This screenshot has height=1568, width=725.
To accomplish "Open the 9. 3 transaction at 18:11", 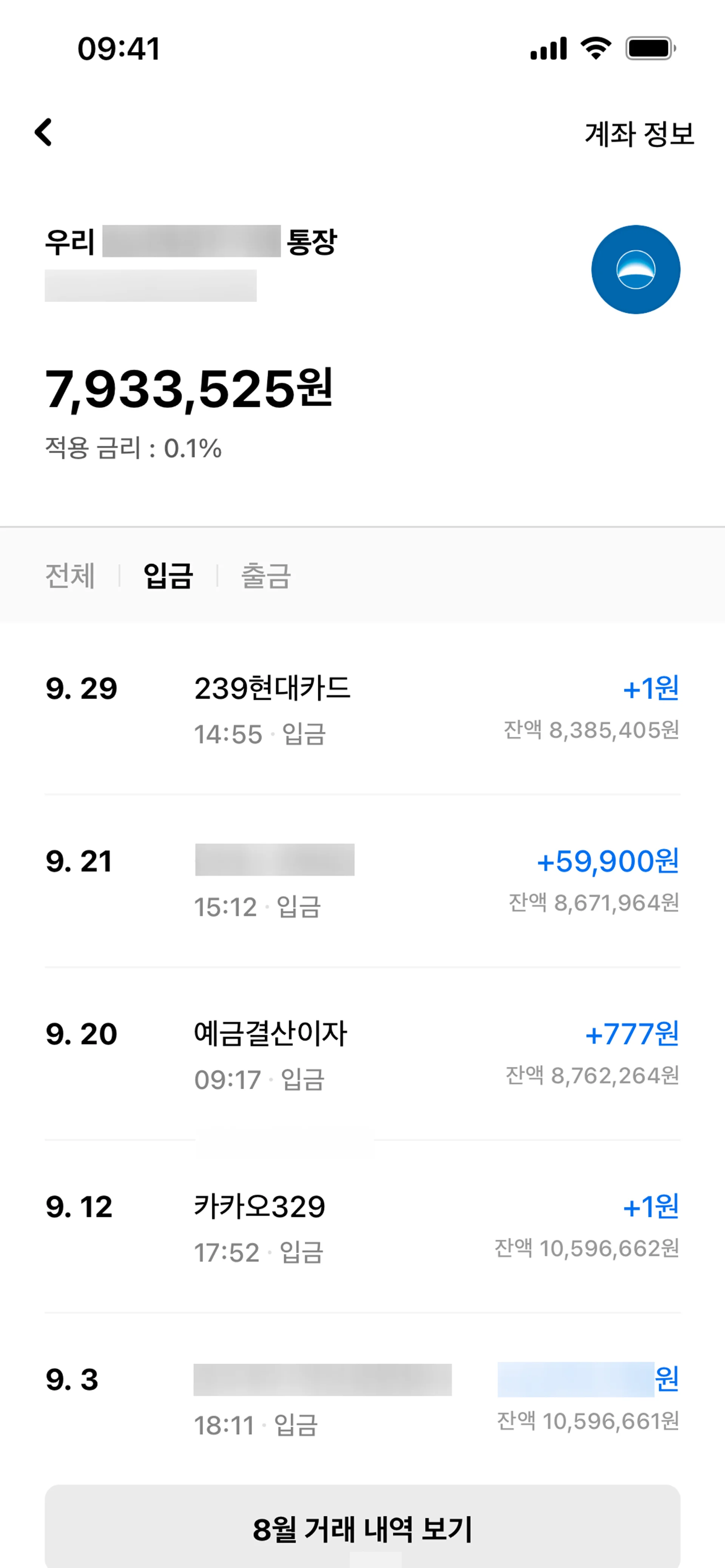I will pos(322,1380).
